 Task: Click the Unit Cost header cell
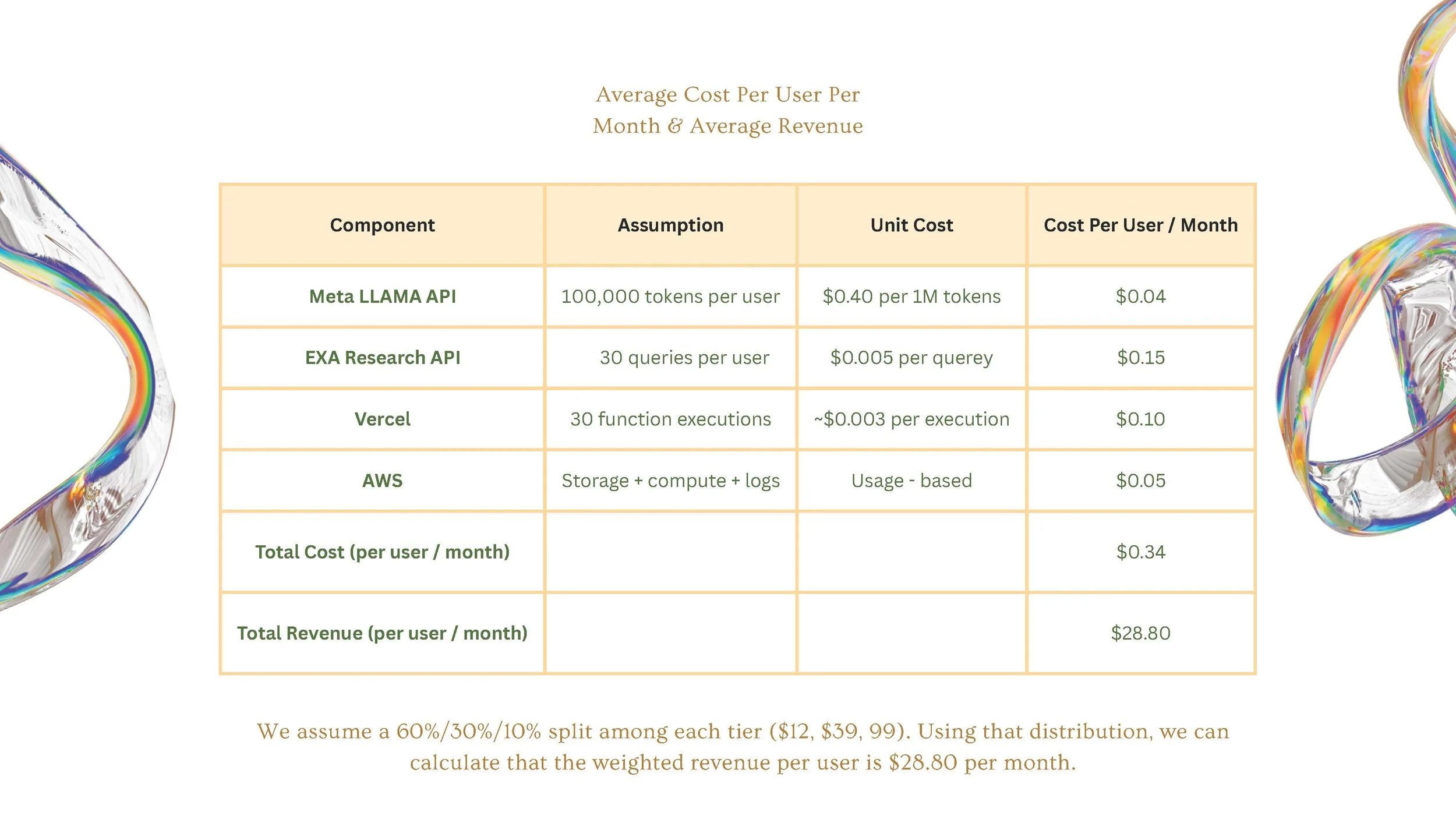coord(911,225)
